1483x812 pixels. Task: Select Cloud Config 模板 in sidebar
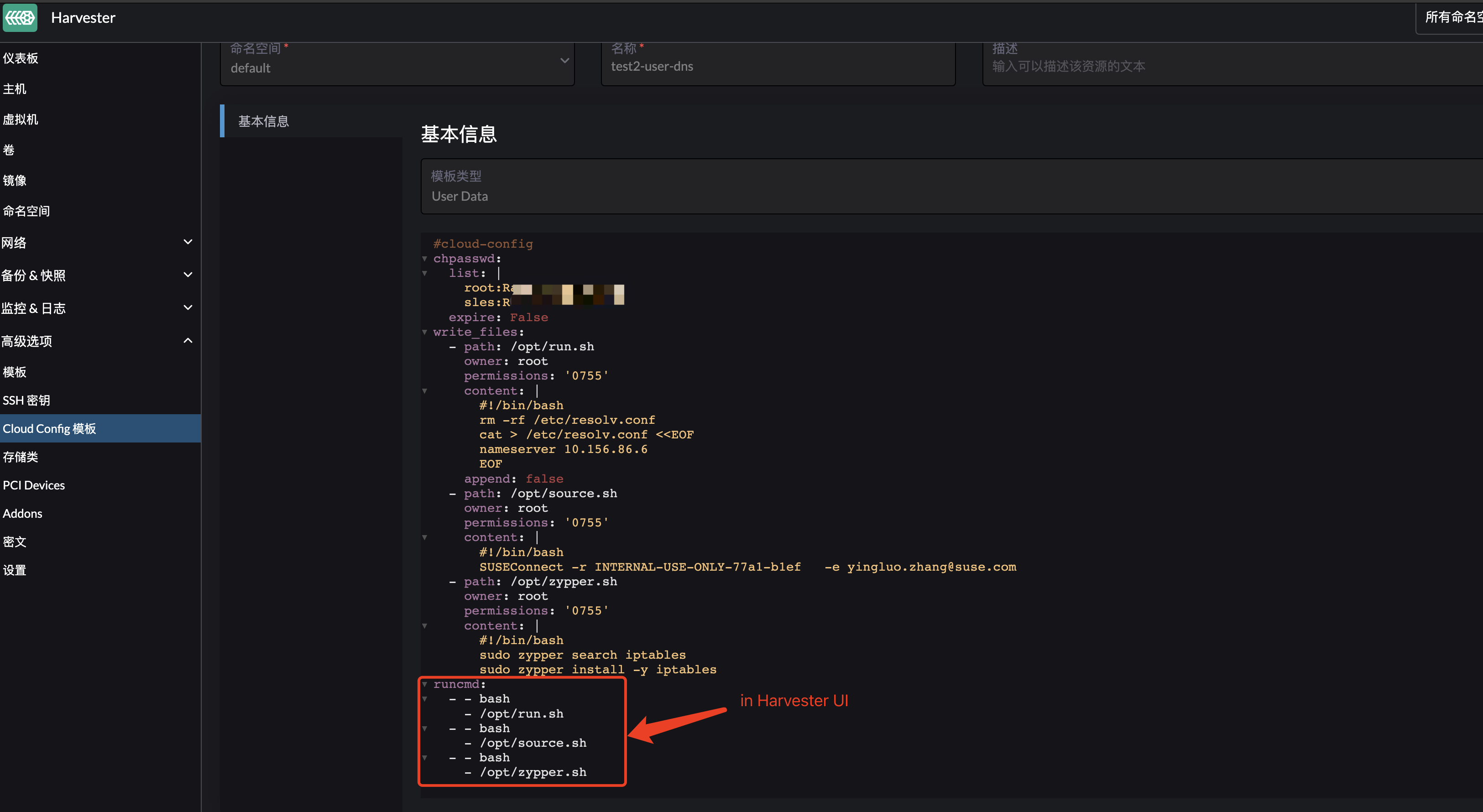tap(50, 428)
